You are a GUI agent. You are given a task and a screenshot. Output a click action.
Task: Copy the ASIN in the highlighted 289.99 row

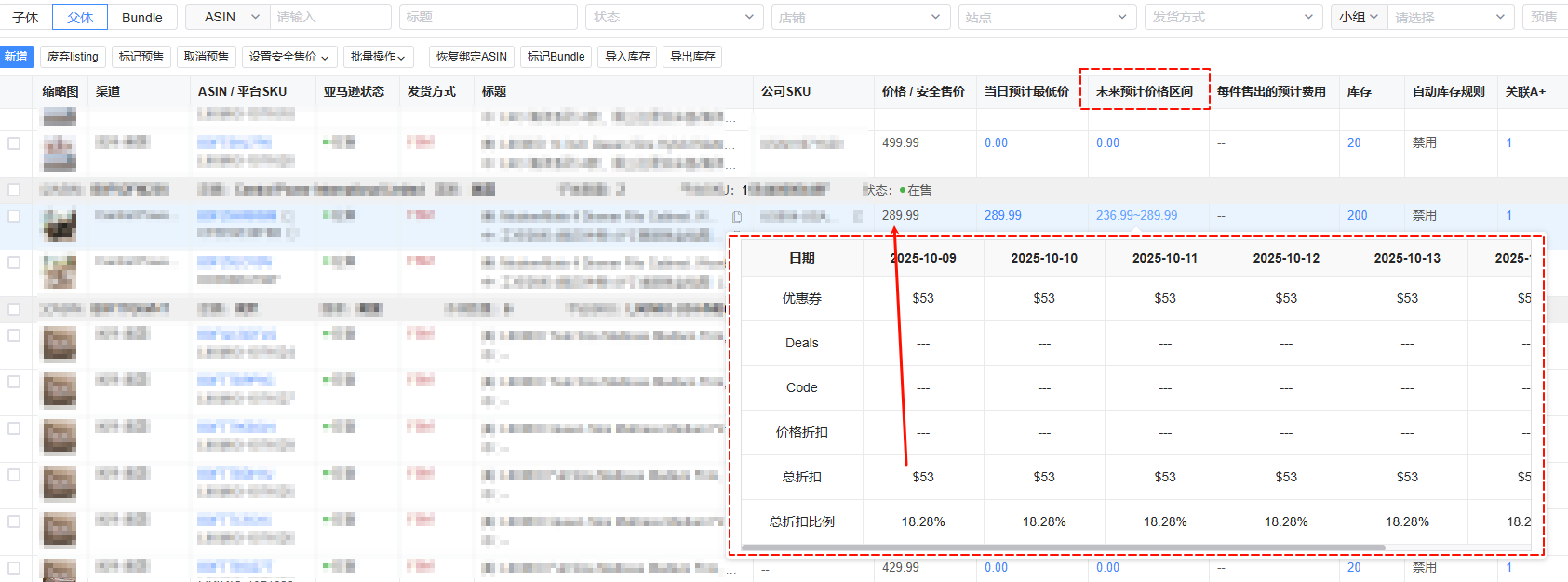pyautogui.click(x=288, y=216)
